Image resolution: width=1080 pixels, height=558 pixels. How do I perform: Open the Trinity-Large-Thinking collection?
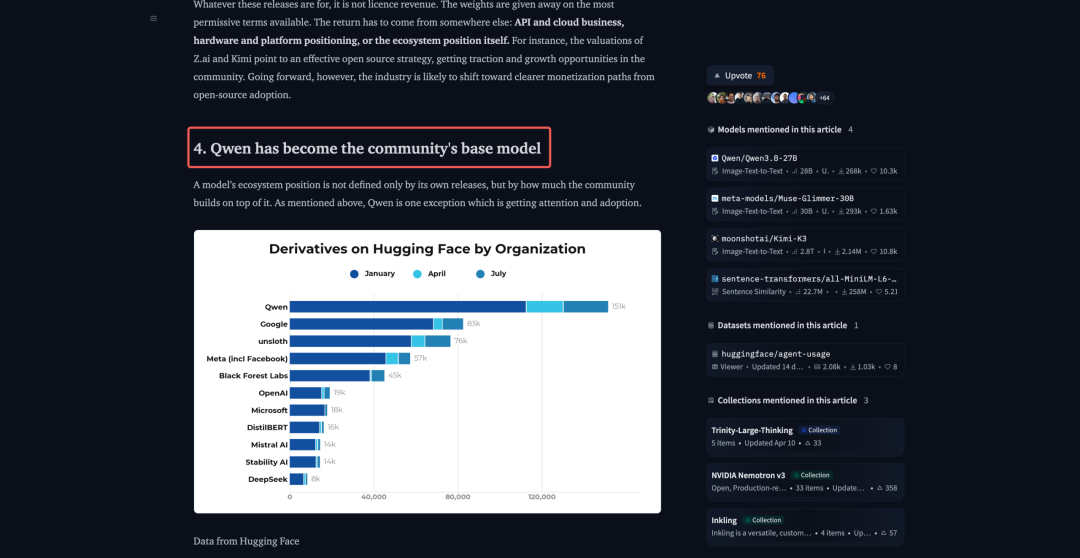pyautogui.click(x=805, y=437)
